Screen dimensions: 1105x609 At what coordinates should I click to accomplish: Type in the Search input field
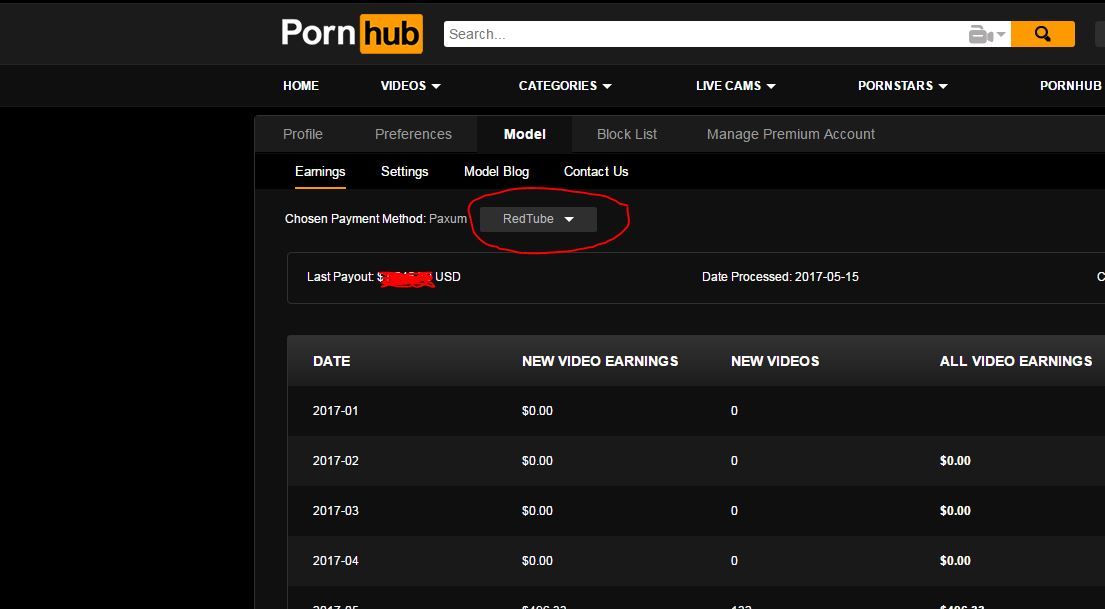[x=700, y=34]
